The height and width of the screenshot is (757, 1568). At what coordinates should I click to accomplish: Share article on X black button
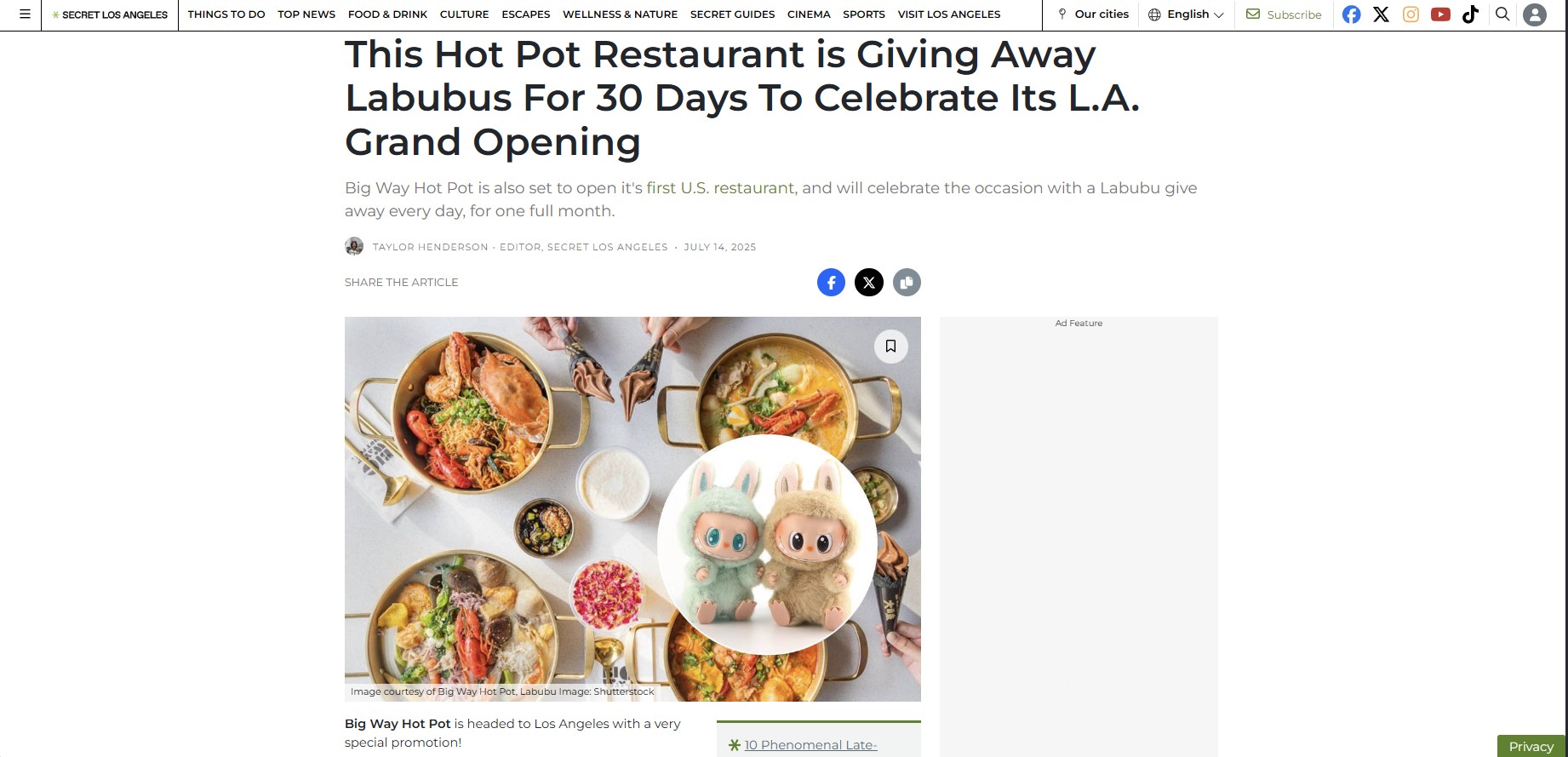[868, 282]
